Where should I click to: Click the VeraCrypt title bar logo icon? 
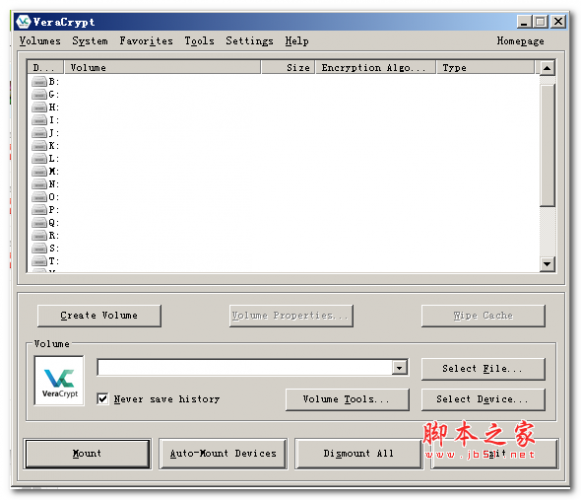[23, 22]
